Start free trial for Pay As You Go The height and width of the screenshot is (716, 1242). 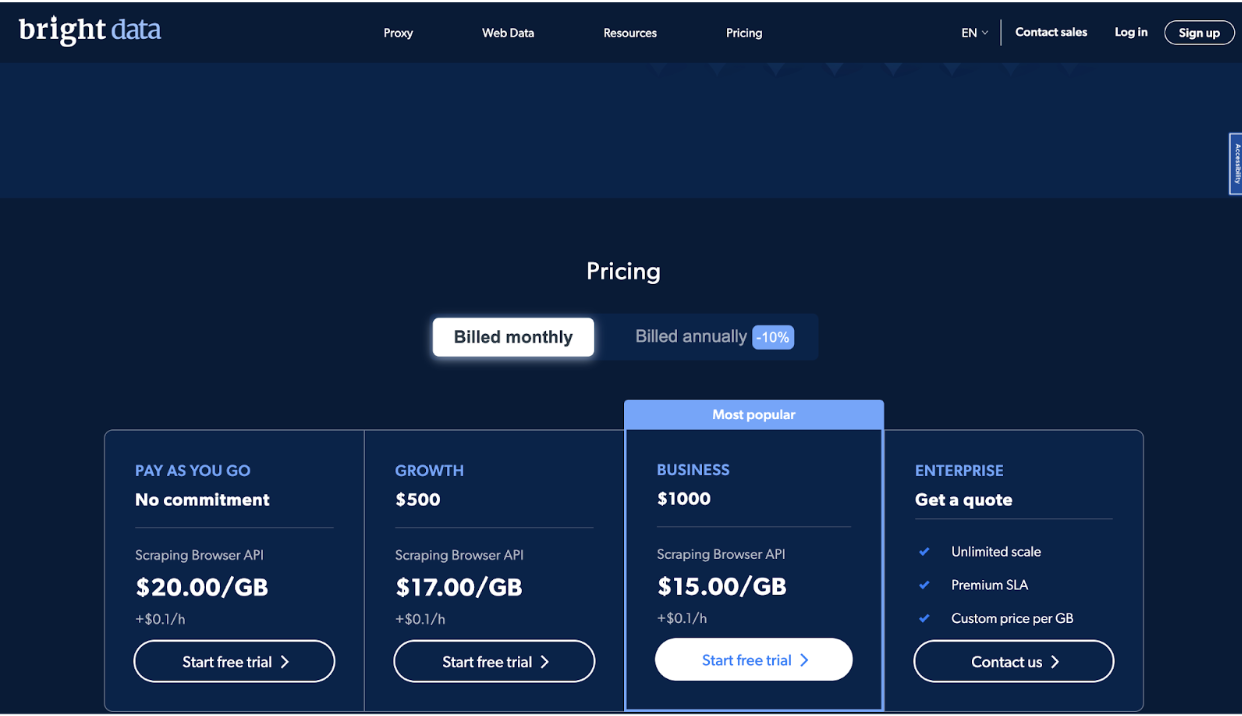tap(234, 661)
